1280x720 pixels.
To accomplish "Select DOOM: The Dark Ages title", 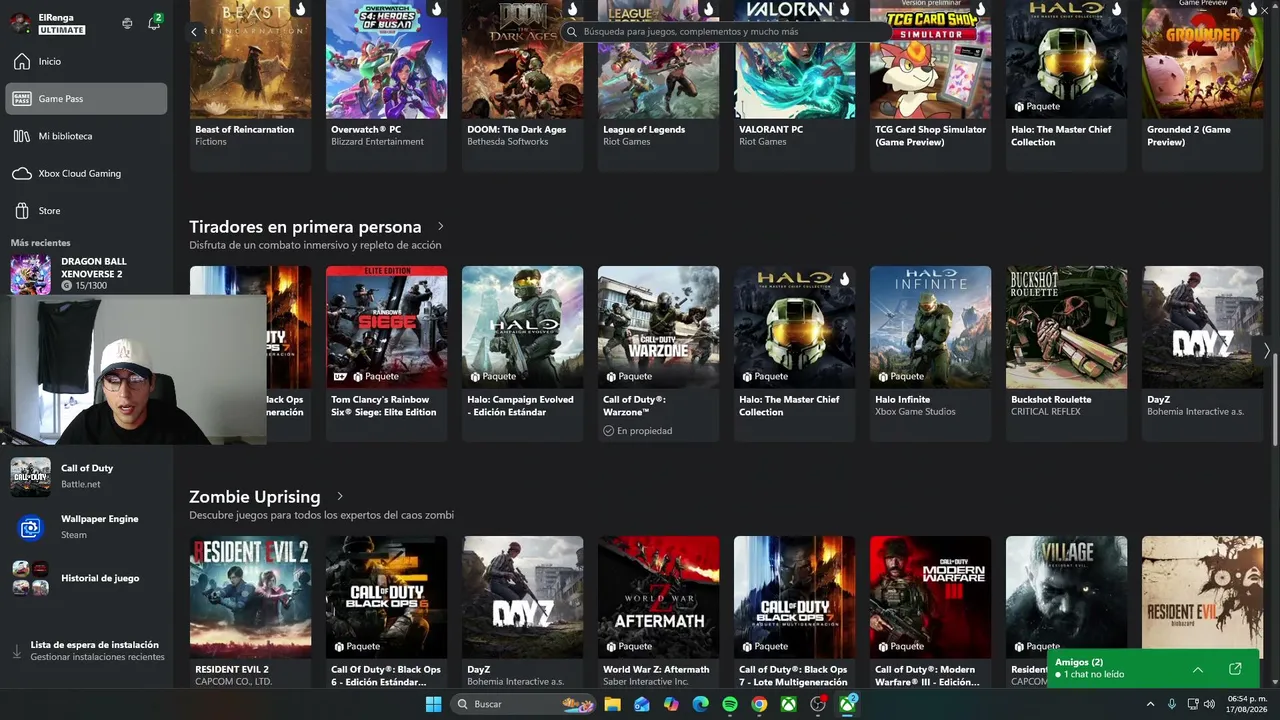I will click(516, 129).
